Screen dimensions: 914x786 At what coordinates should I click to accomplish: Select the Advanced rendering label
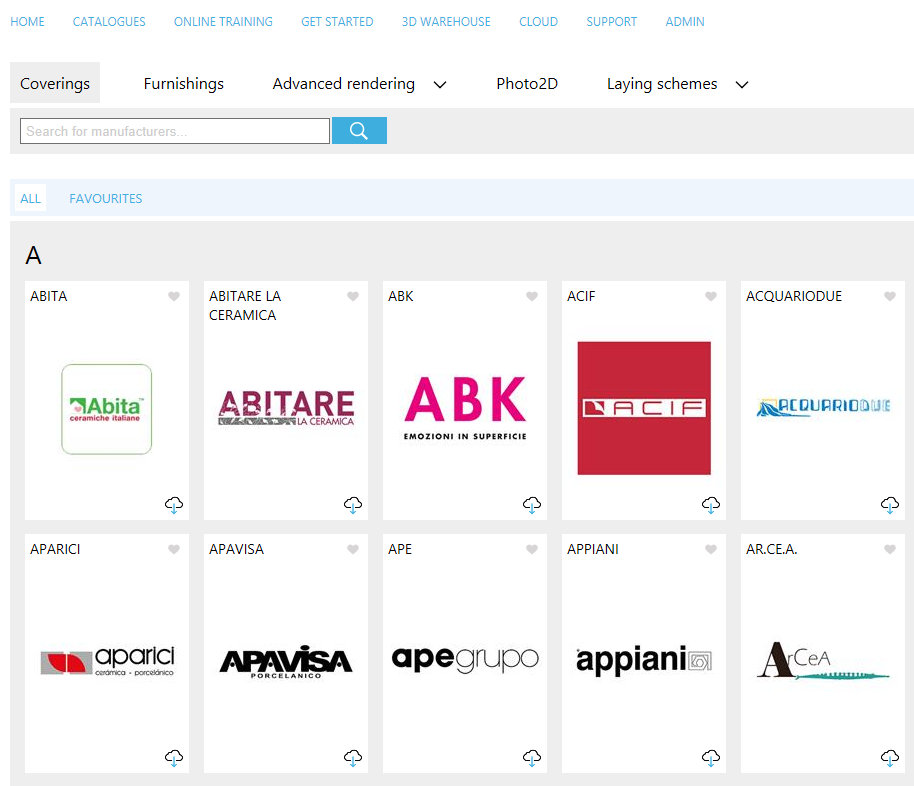tap(344, 83)
